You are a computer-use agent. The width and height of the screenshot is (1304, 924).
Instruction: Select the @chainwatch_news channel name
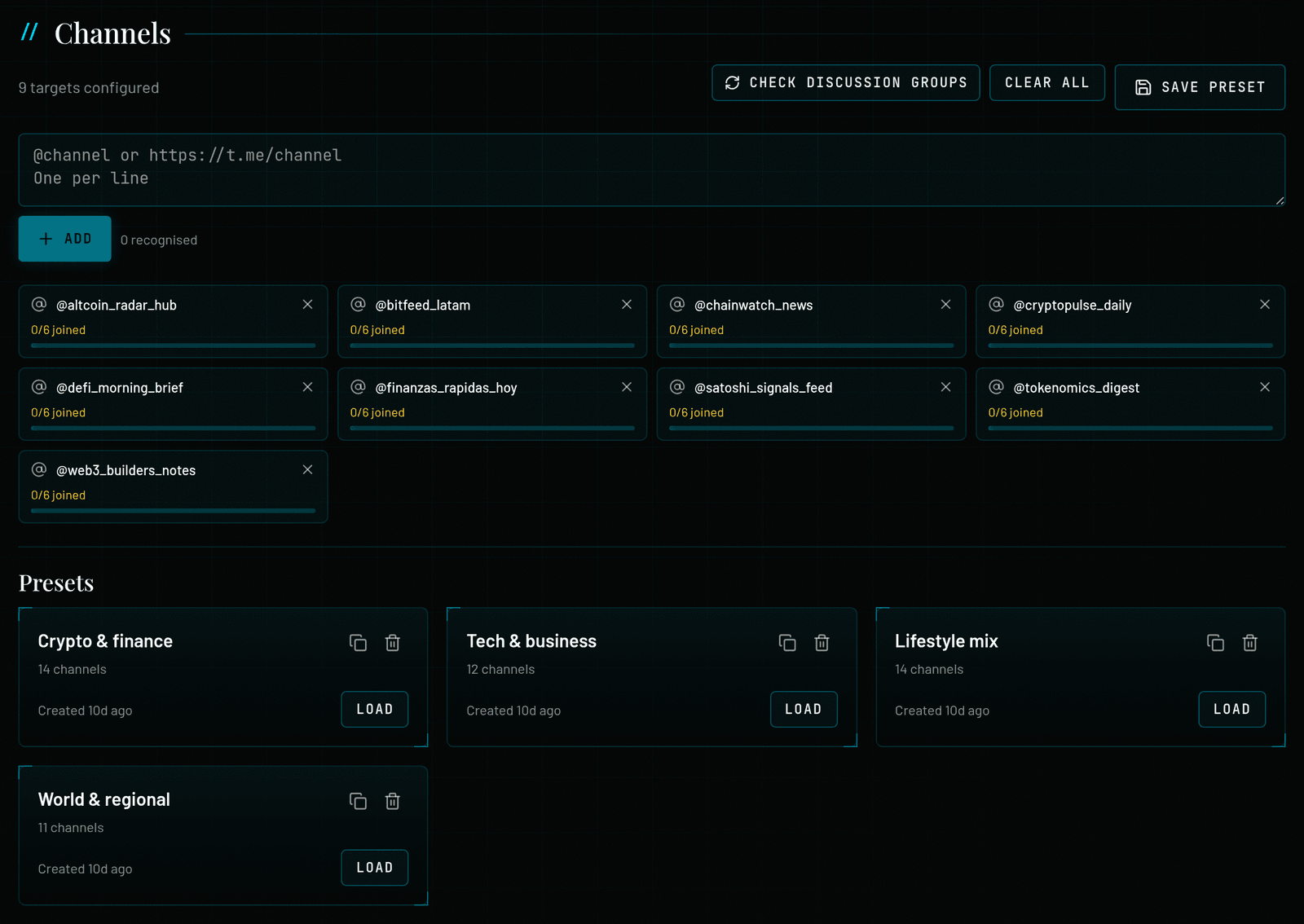pos(753,305)
